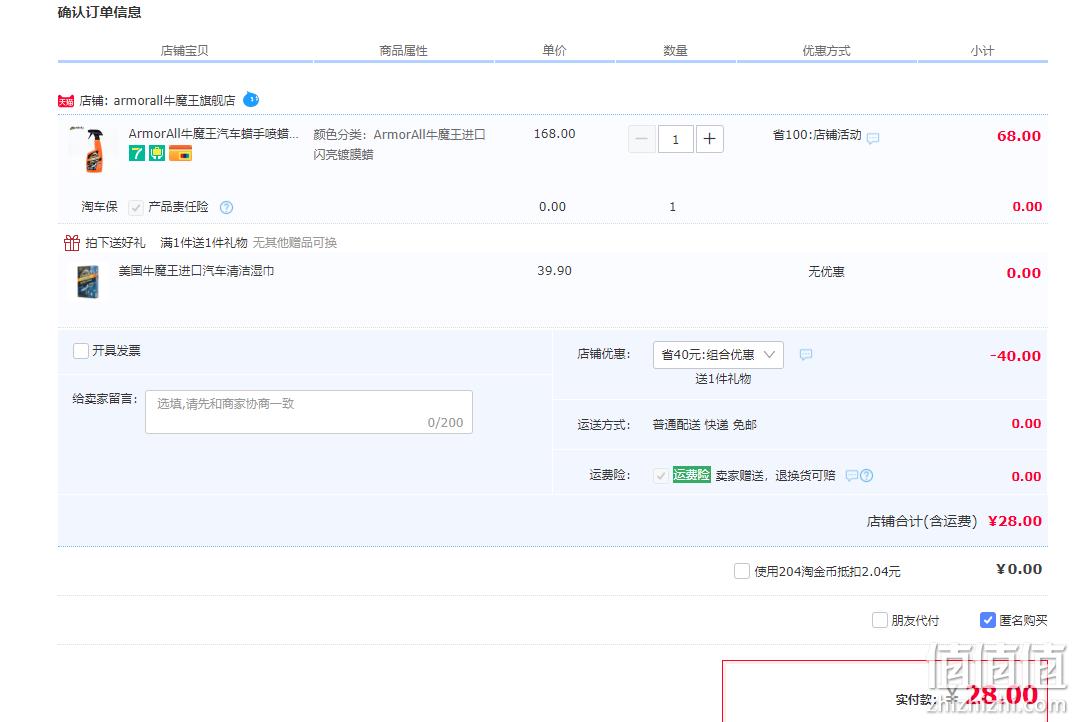1076x722 pixels.
Task: Increase quantity with the plus button
Action: point(710,139)
